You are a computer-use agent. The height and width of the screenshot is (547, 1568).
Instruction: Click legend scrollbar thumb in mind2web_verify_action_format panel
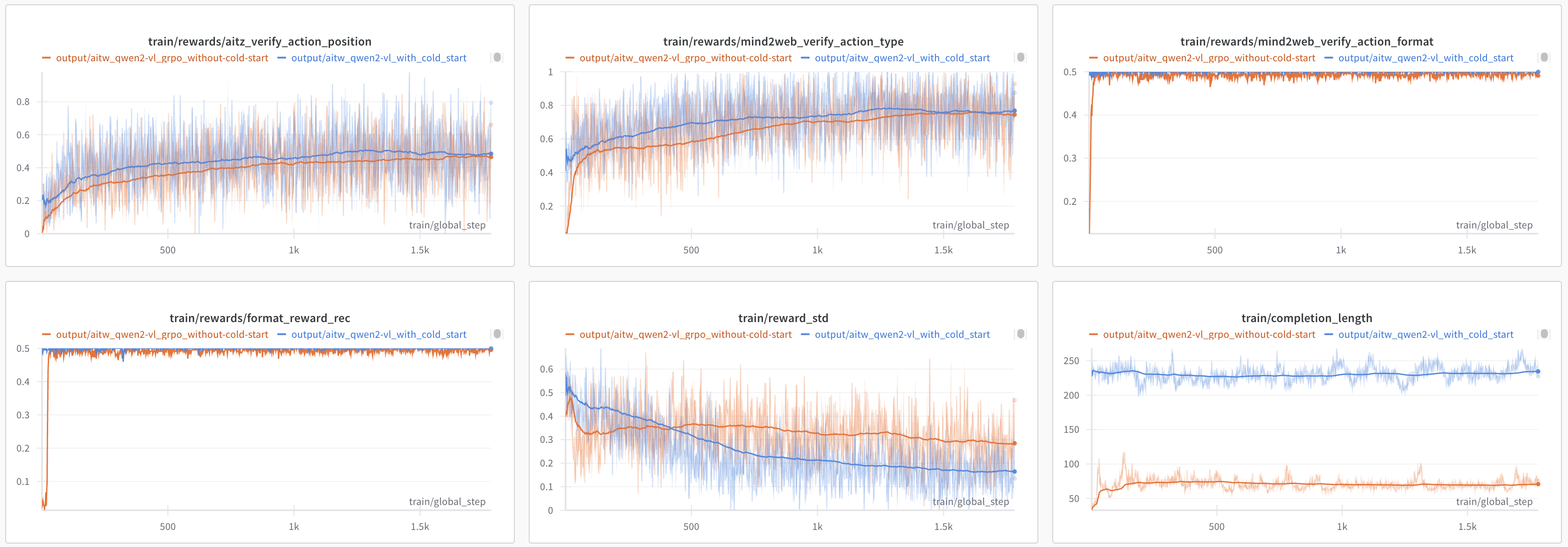[x=1544, y=57]
